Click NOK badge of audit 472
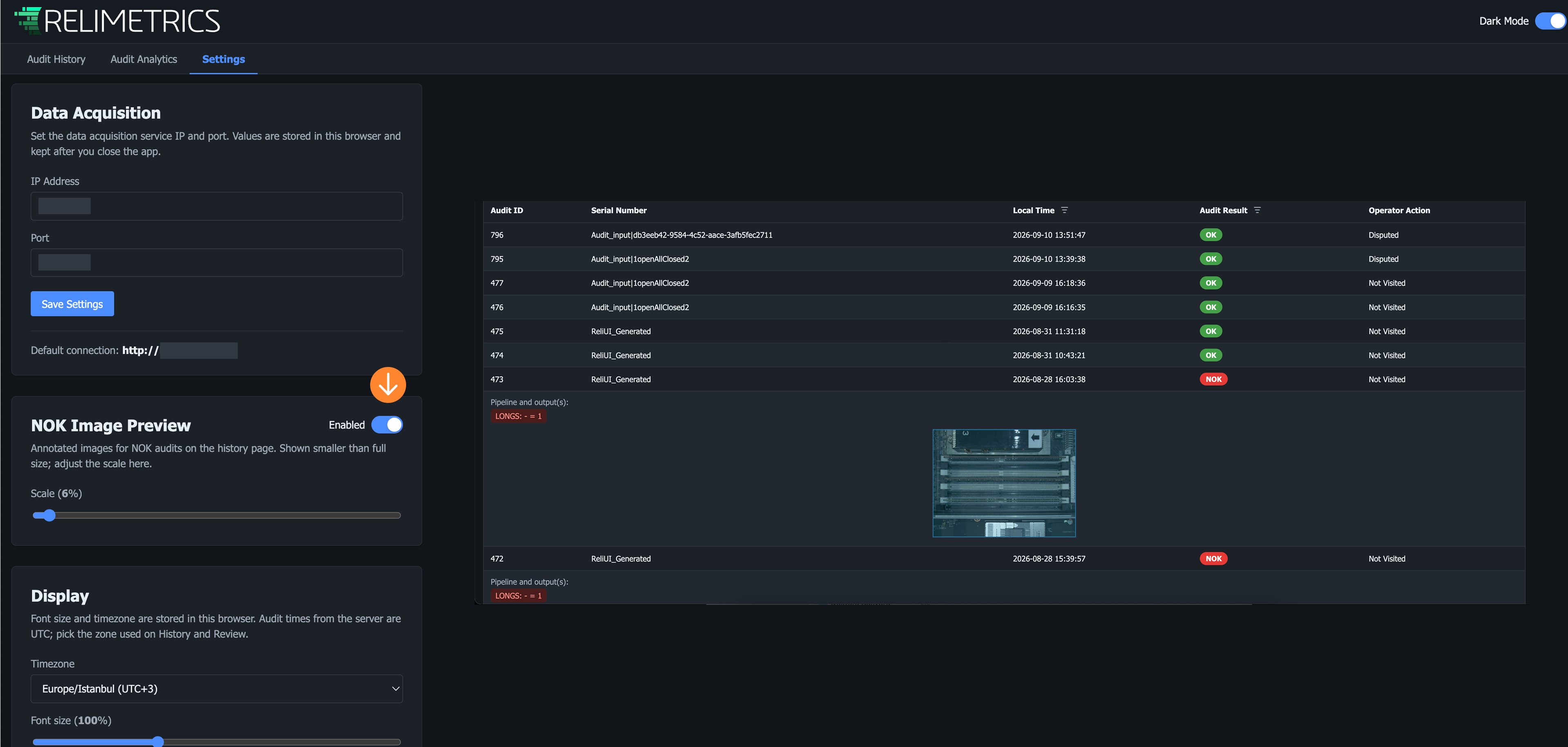This screenshot has height=747, width=1568. [x=1213, y=559]
